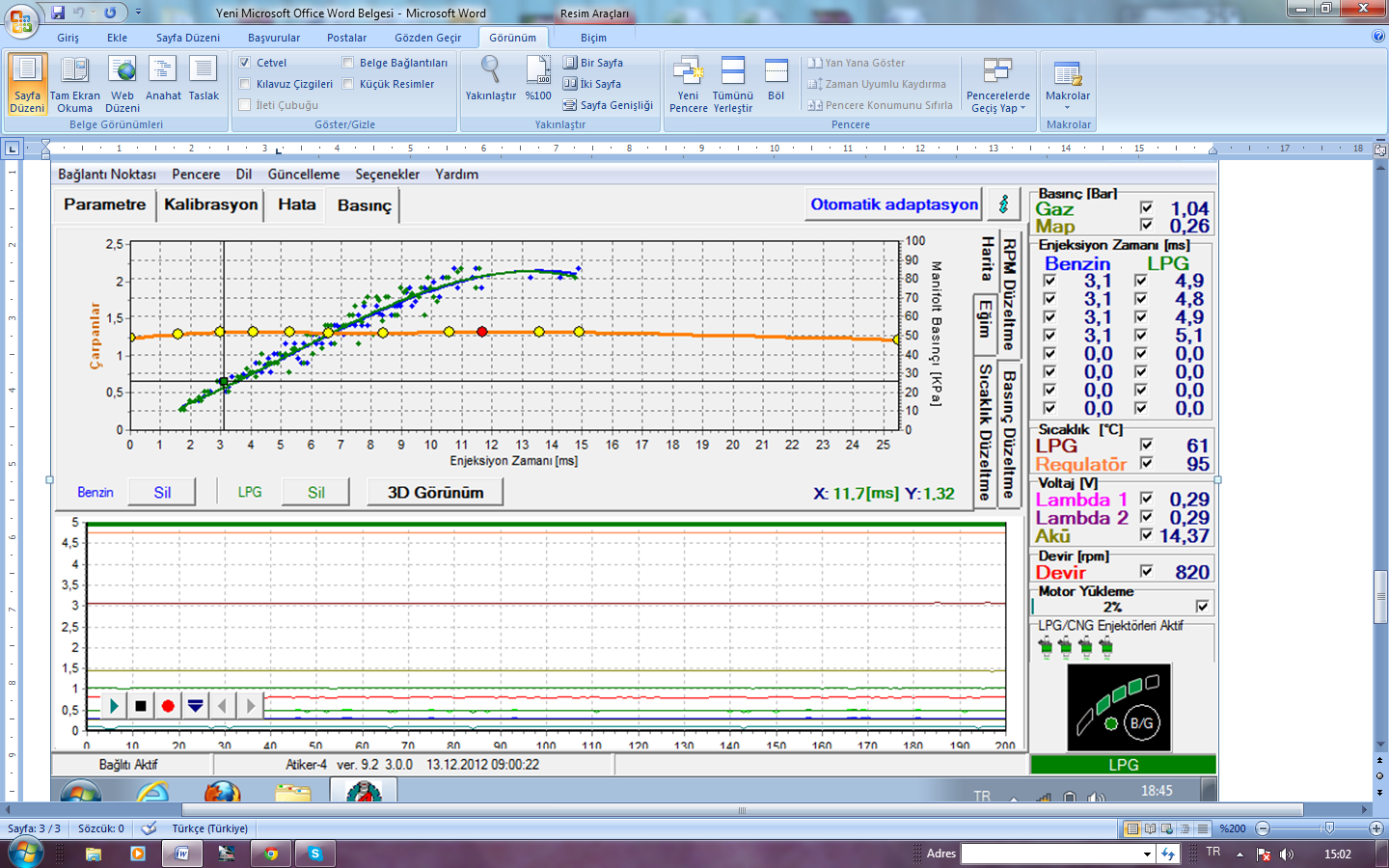Click the 3D Görünüm button in the picture
1389x868 pixels.
[x=435, y=492]
